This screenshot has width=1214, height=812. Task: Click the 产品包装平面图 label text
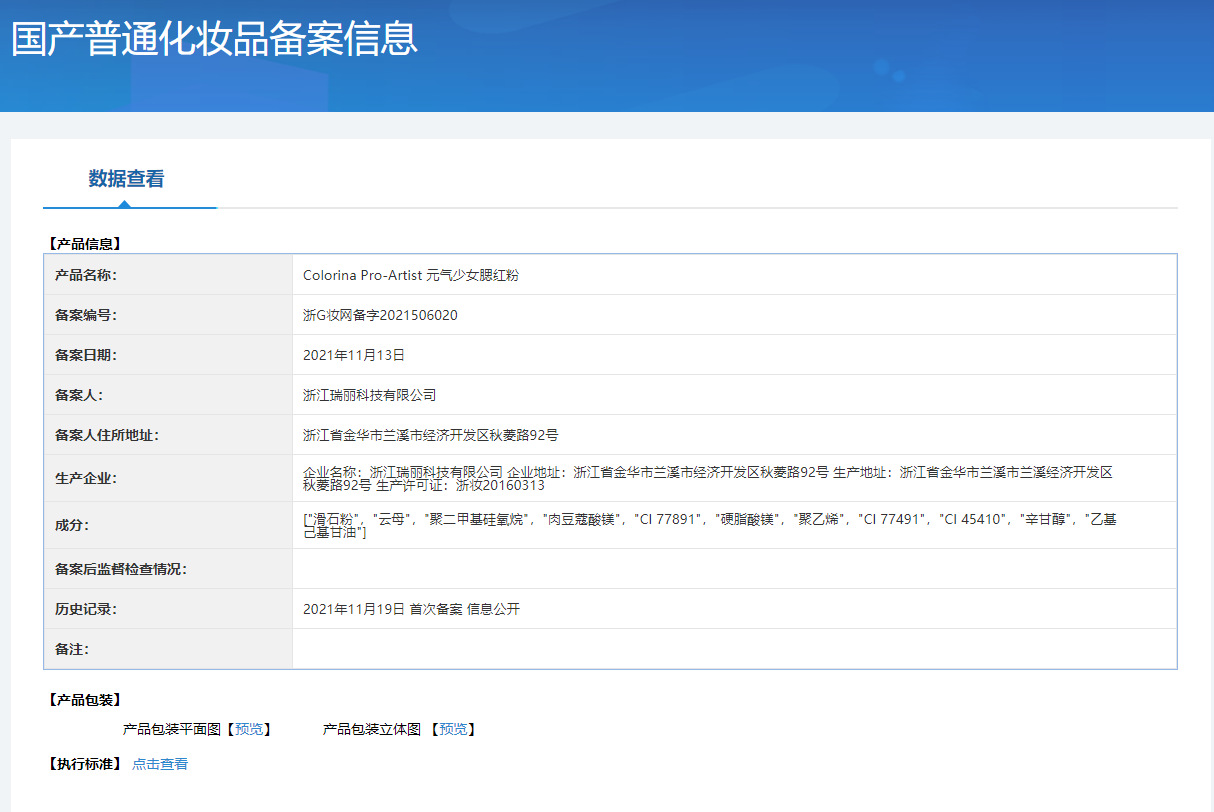point(172,729)
